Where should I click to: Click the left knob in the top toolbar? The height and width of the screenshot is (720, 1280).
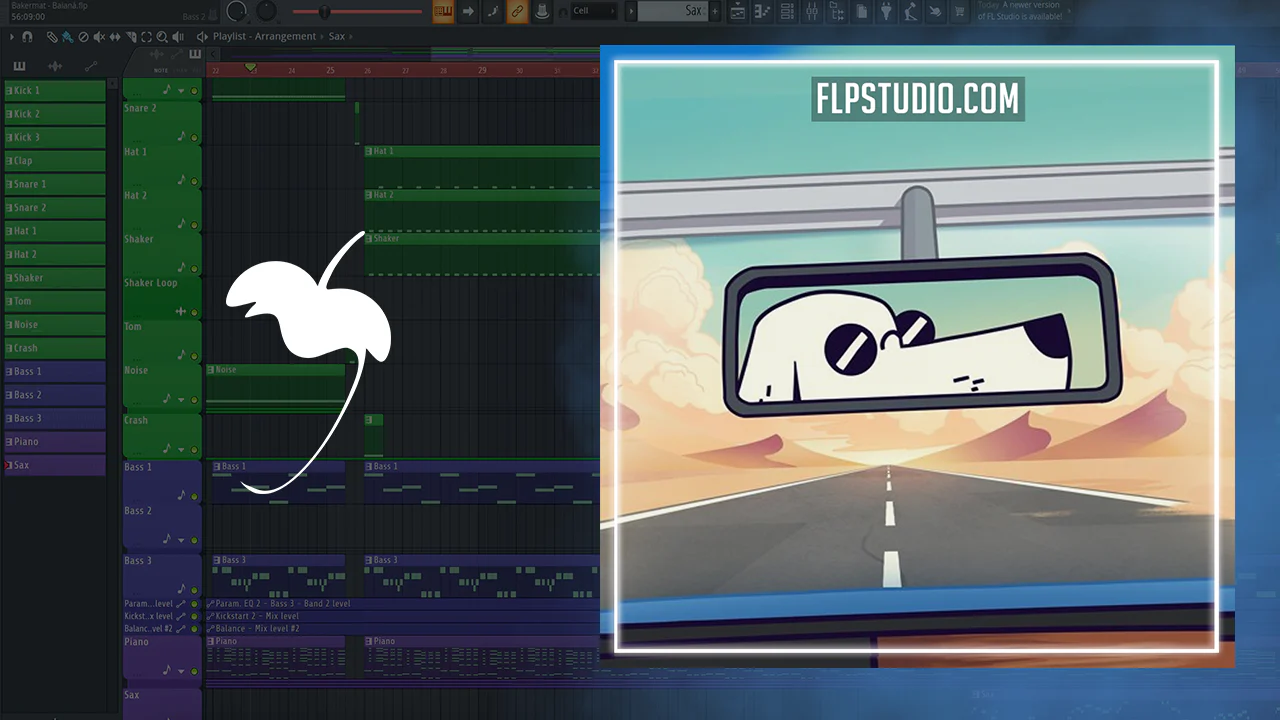coord(237,11)
